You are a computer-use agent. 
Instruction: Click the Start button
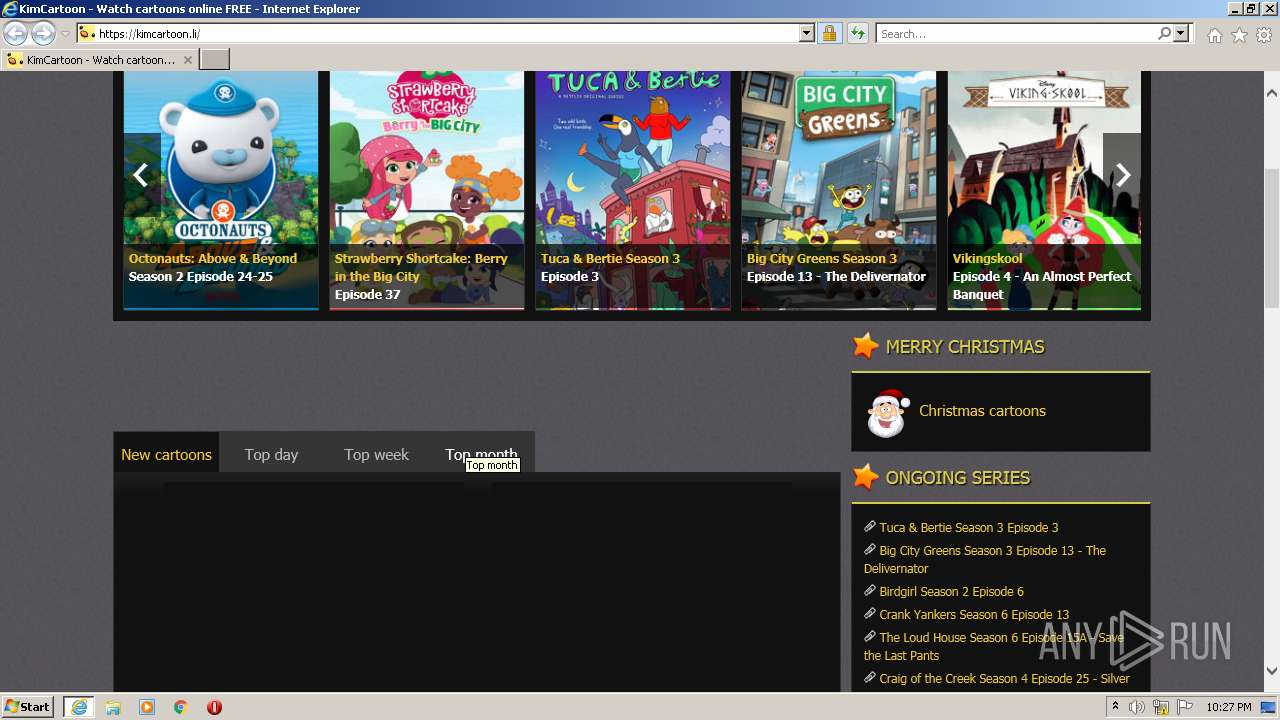[27, 707]
